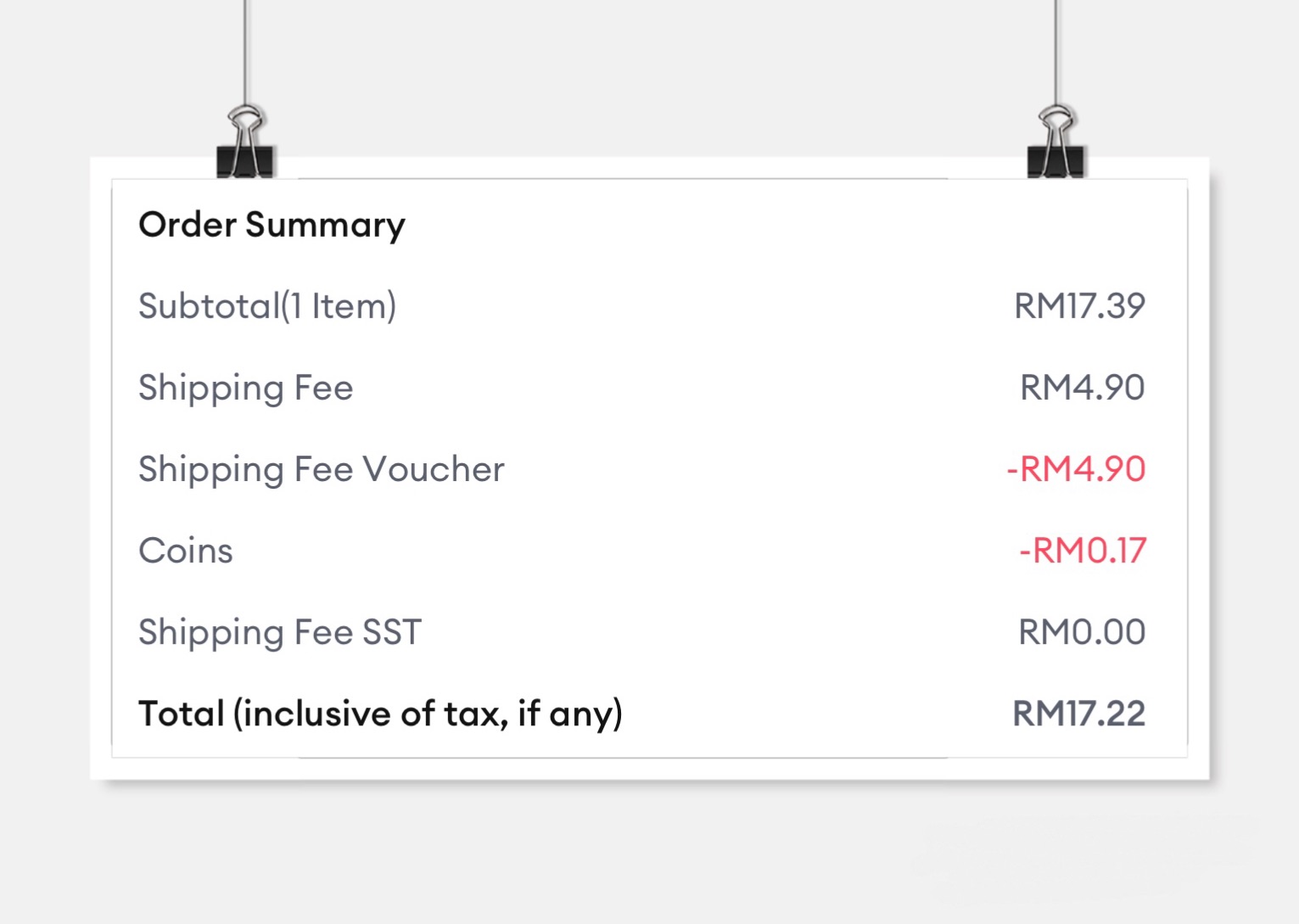Click the '(1 Item)' count text
The height and width of the screenshot is (924, 1299).
339,306
